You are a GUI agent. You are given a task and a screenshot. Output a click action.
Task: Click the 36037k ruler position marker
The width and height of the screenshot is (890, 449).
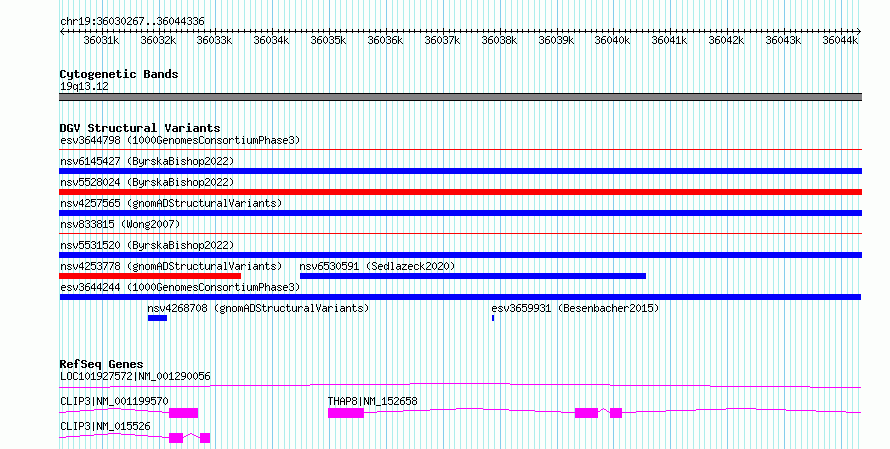[x=442, y=40]
